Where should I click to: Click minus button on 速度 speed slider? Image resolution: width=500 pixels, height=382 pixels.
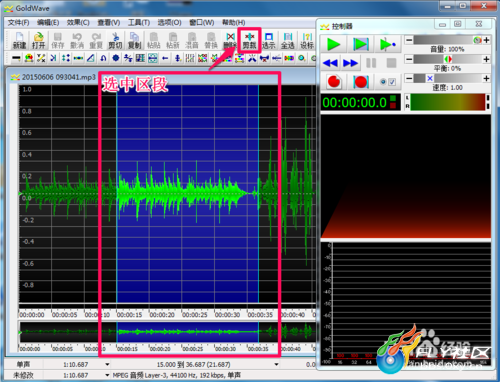coord(409,78)
